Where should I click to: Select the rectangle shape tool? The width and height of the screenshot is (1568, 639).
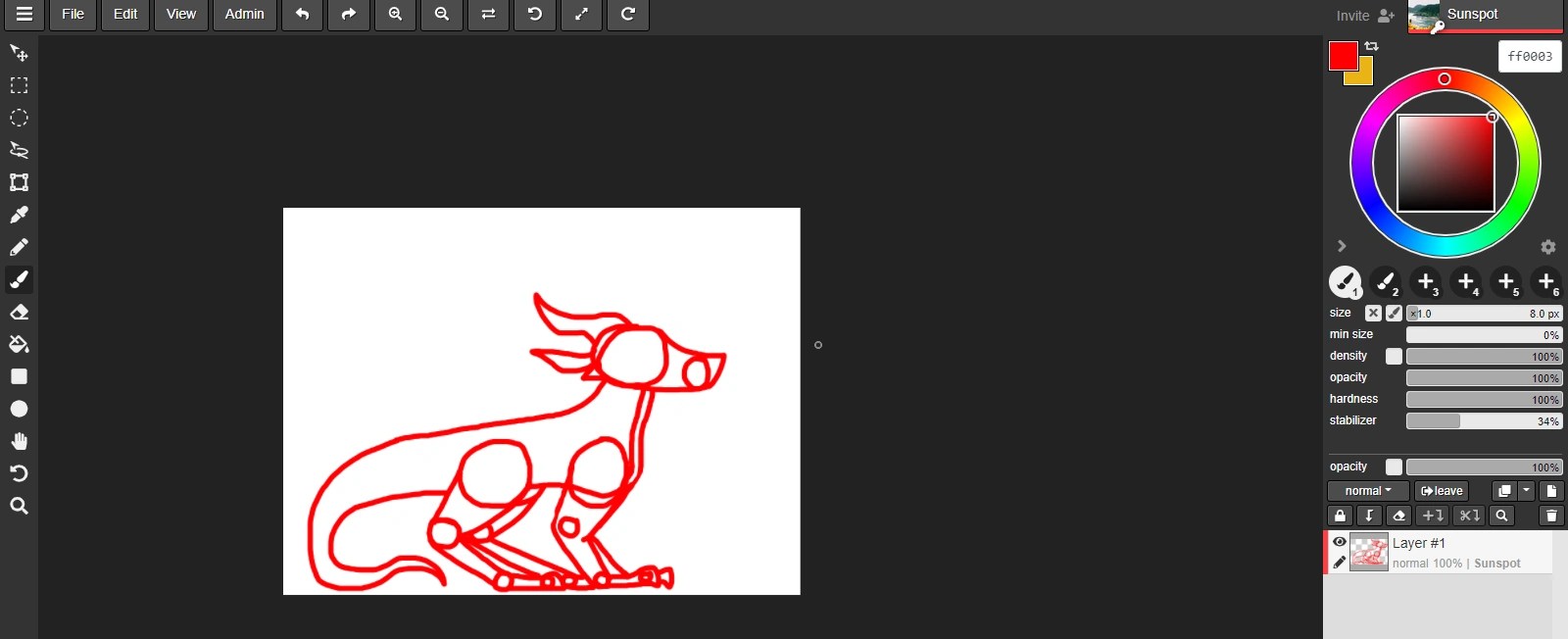(19, 376)
